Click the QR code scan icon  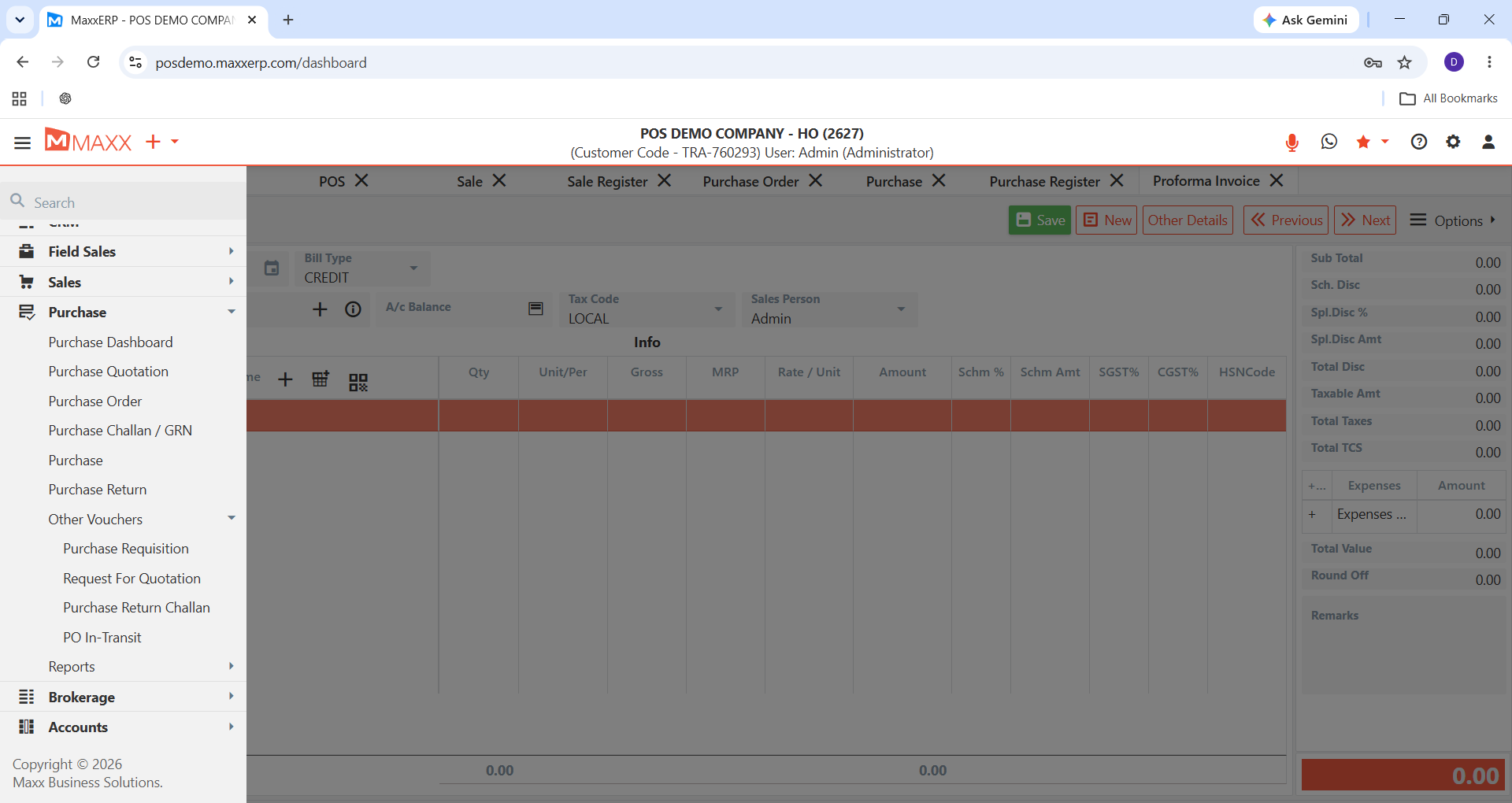[358, 382]
